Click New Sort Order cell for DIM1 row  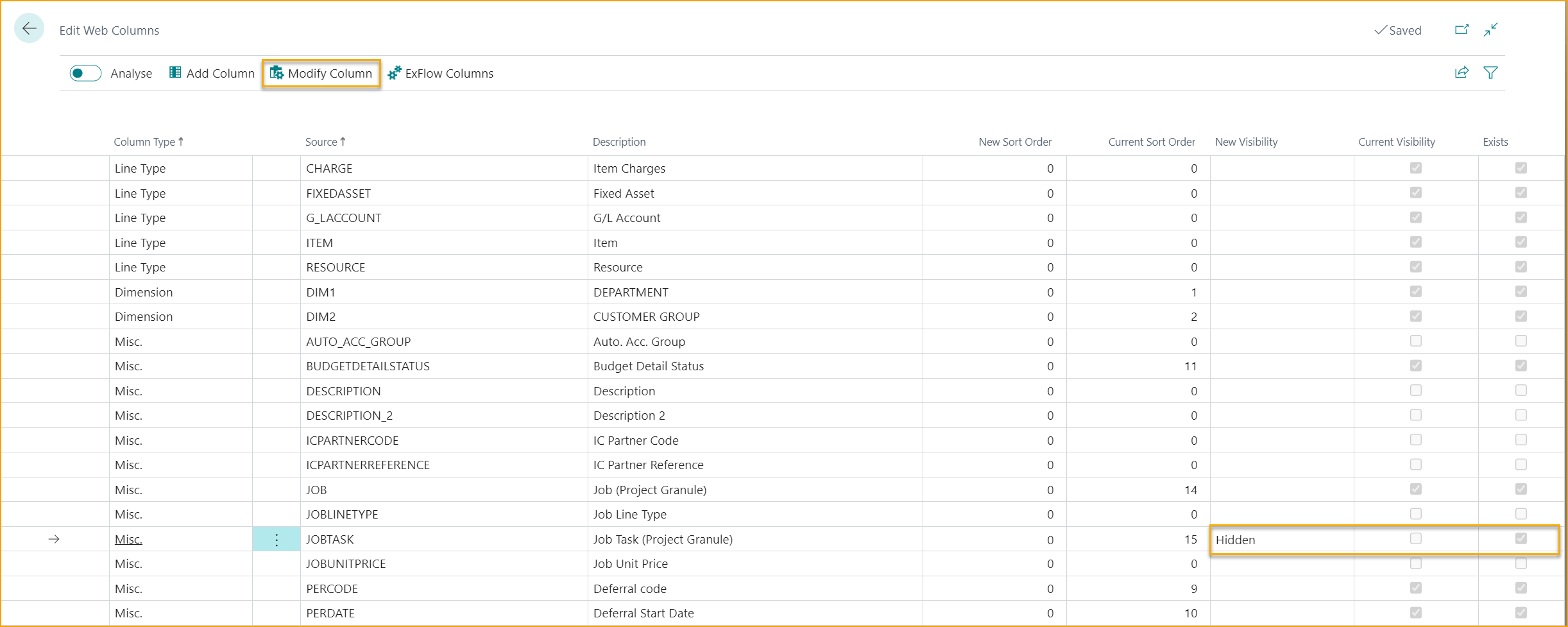click(x=994, y=292)
